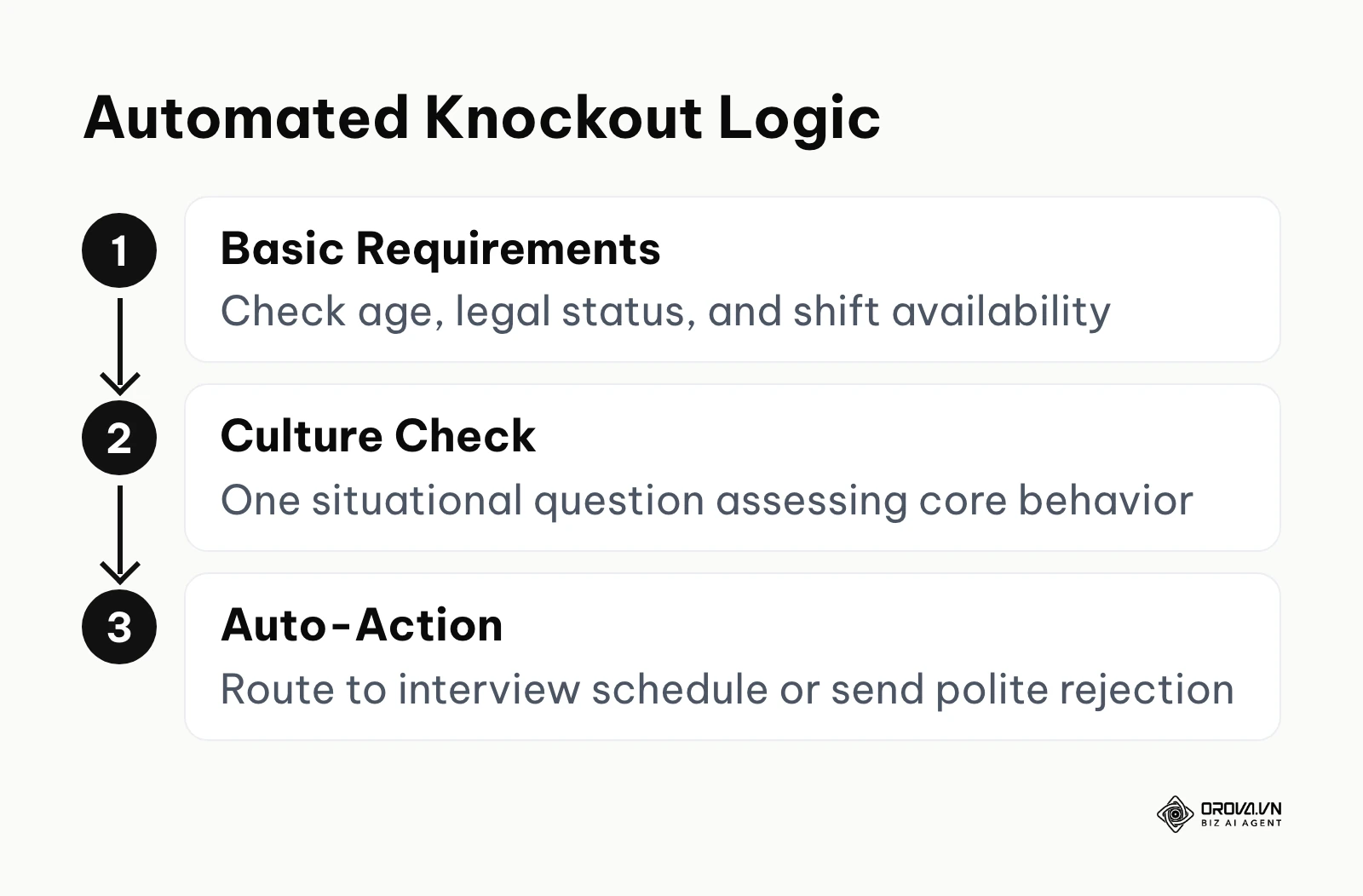Viewport: 1363px width, 896px height.
Task: Select the Basic Requirements heading
Action: [440, 249]
